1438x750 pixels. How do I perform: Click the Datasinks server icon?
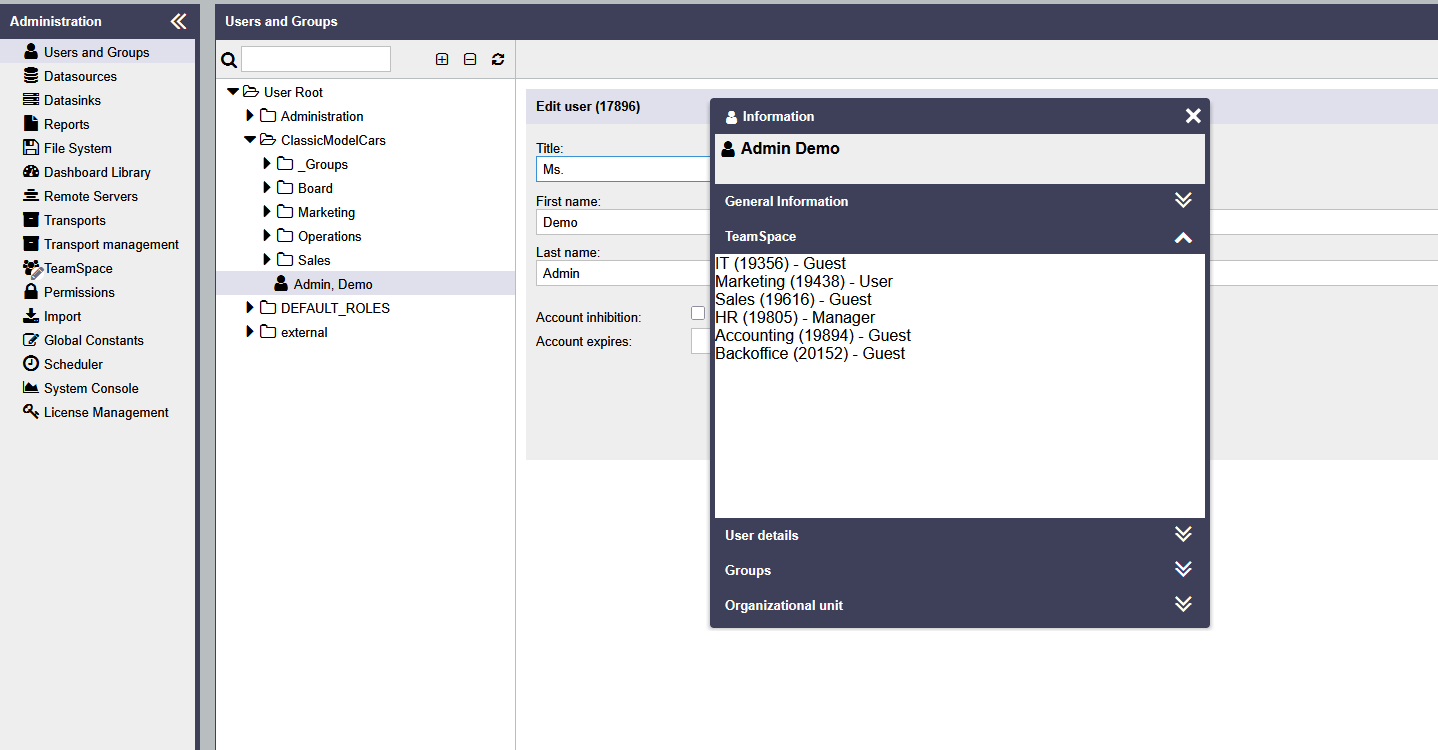(x=31, y=99)
